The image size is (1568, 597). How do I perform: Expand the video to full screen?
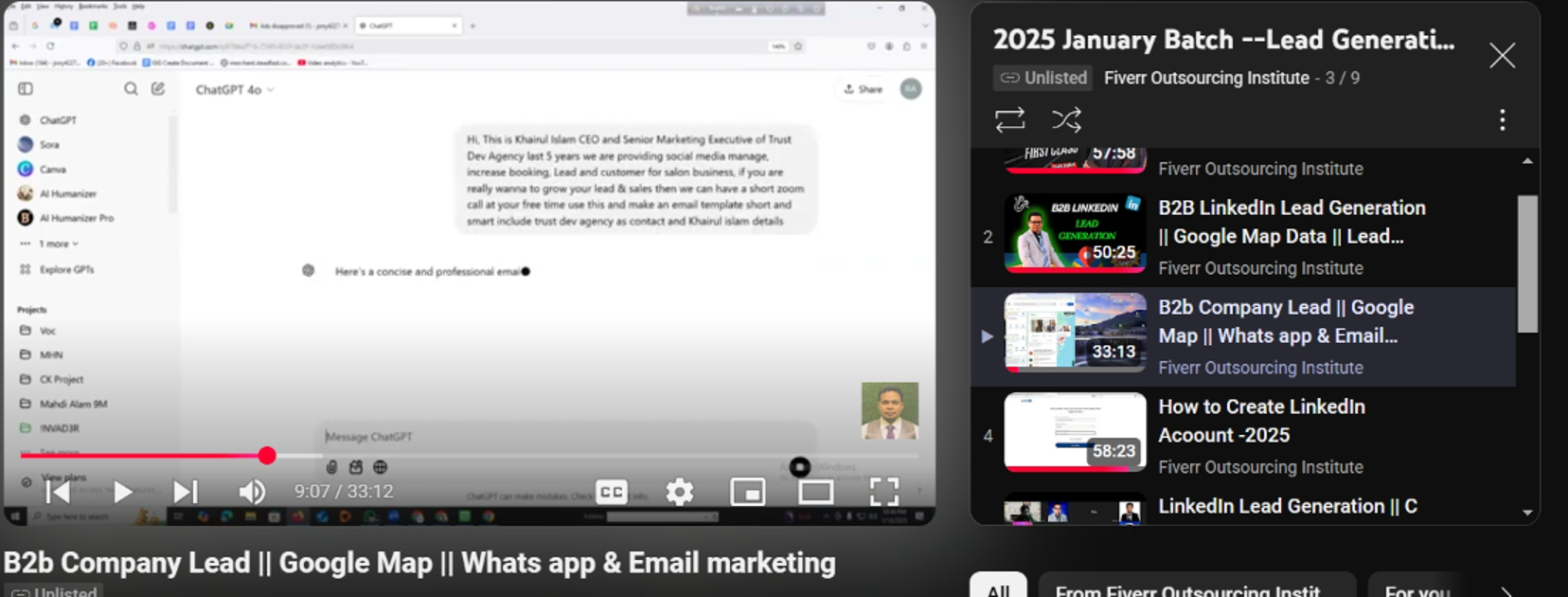[884, 492]
